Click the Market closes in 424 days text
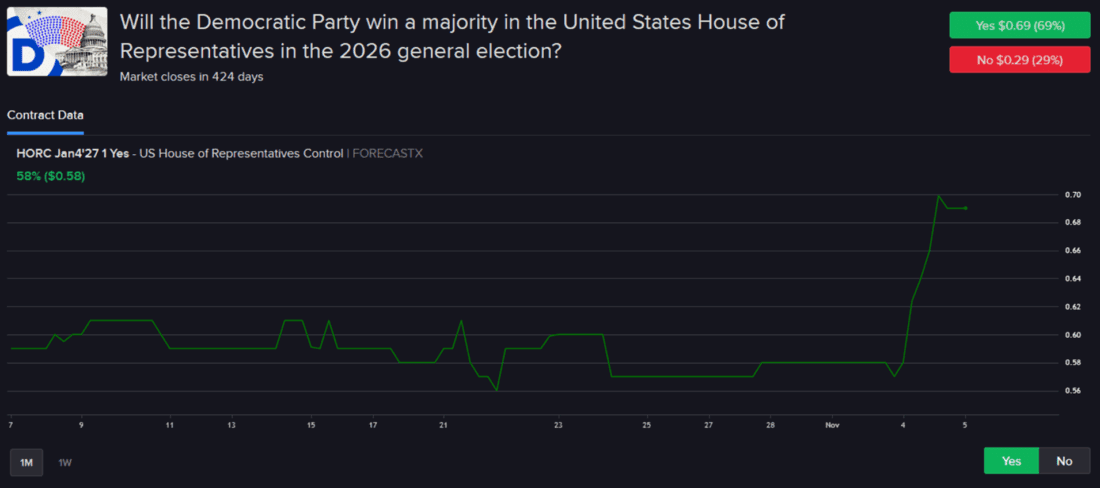This screenshot has height=488, width=1100. pyautogui.click(x=191, y=76)
